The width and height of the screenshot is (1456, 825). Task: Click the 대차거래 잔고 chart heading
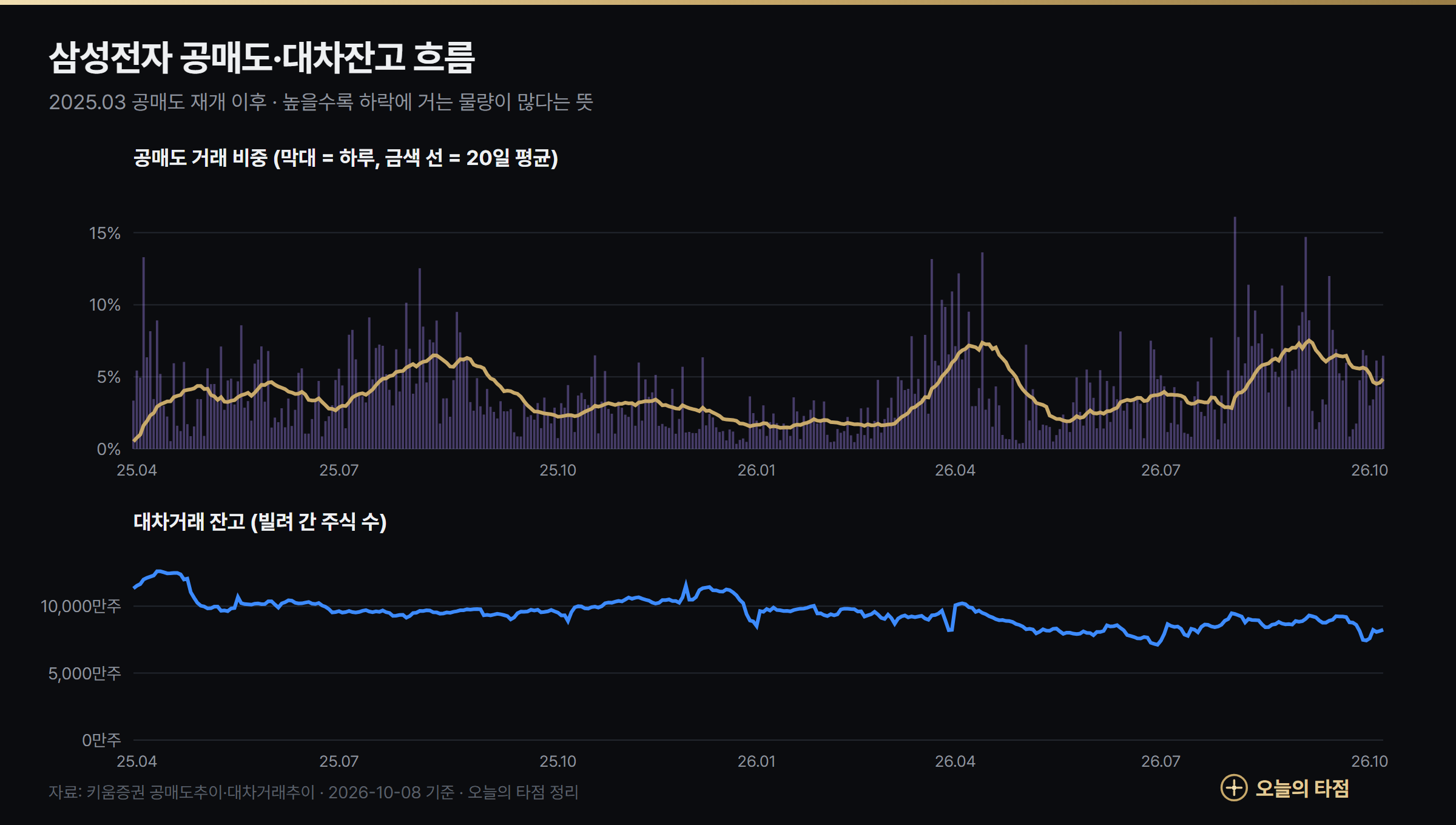260,522
